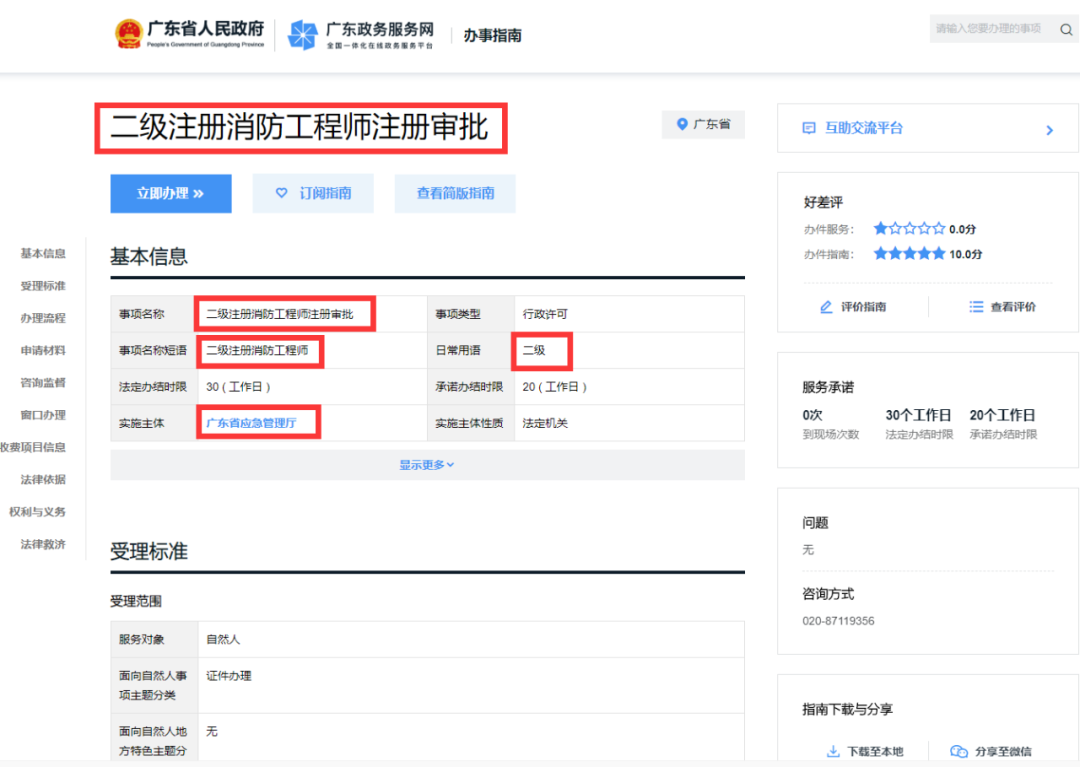Click the 评价指南 pencil icon
The width and height of the screenshot is (1080, 767).
826,307
